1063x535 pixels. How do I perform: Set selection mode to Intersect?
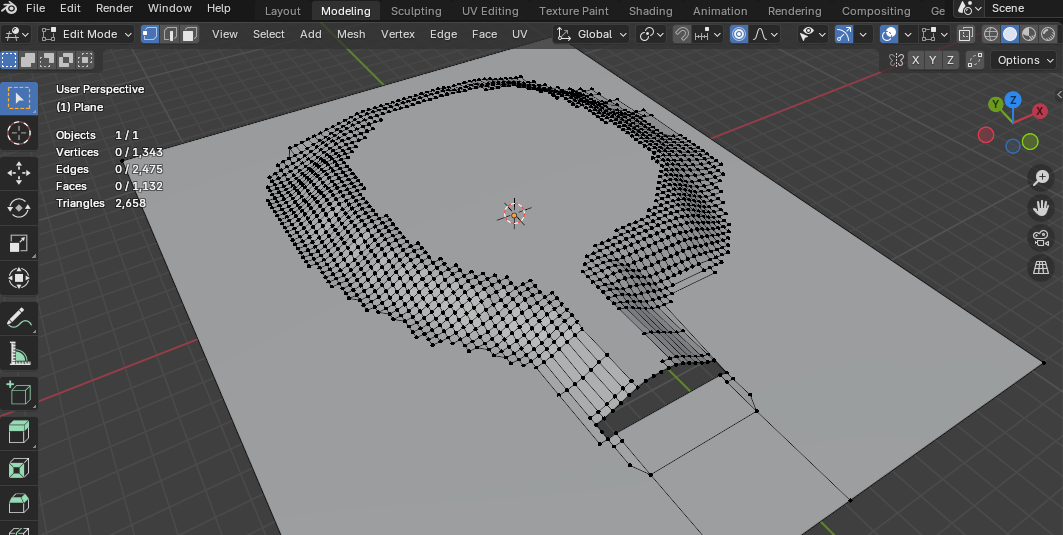point(85,60)
